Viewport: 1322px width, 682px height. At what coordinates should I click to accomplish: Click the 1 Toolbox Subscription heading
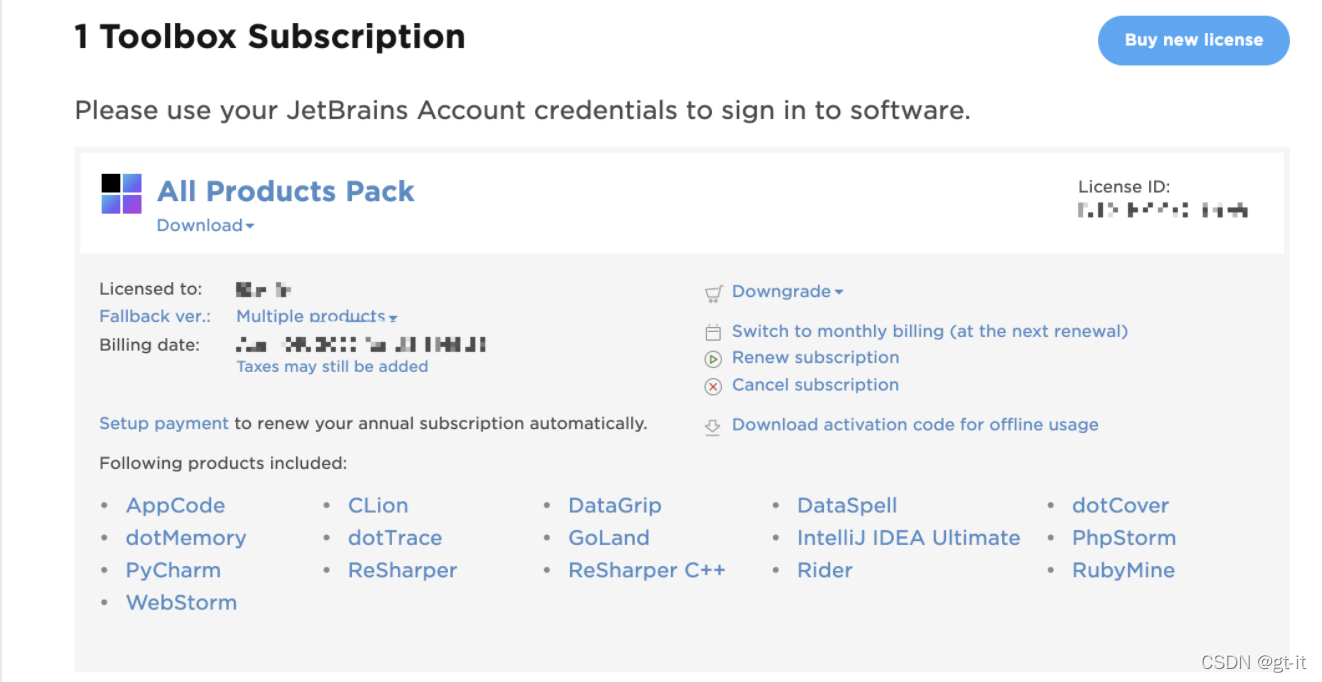pos(270,37)
